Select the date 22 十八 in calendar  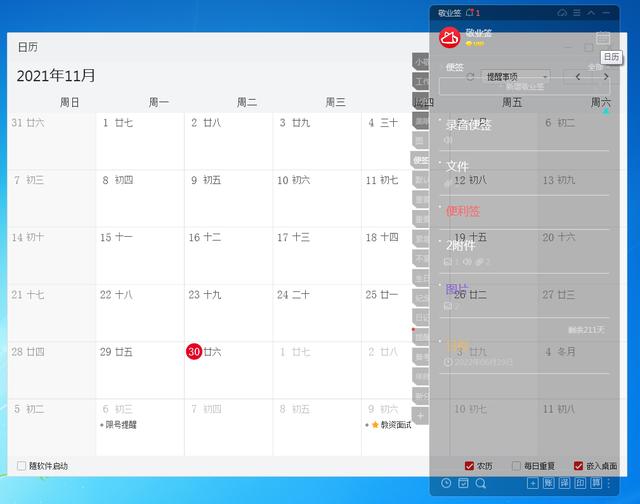[116, 295]
